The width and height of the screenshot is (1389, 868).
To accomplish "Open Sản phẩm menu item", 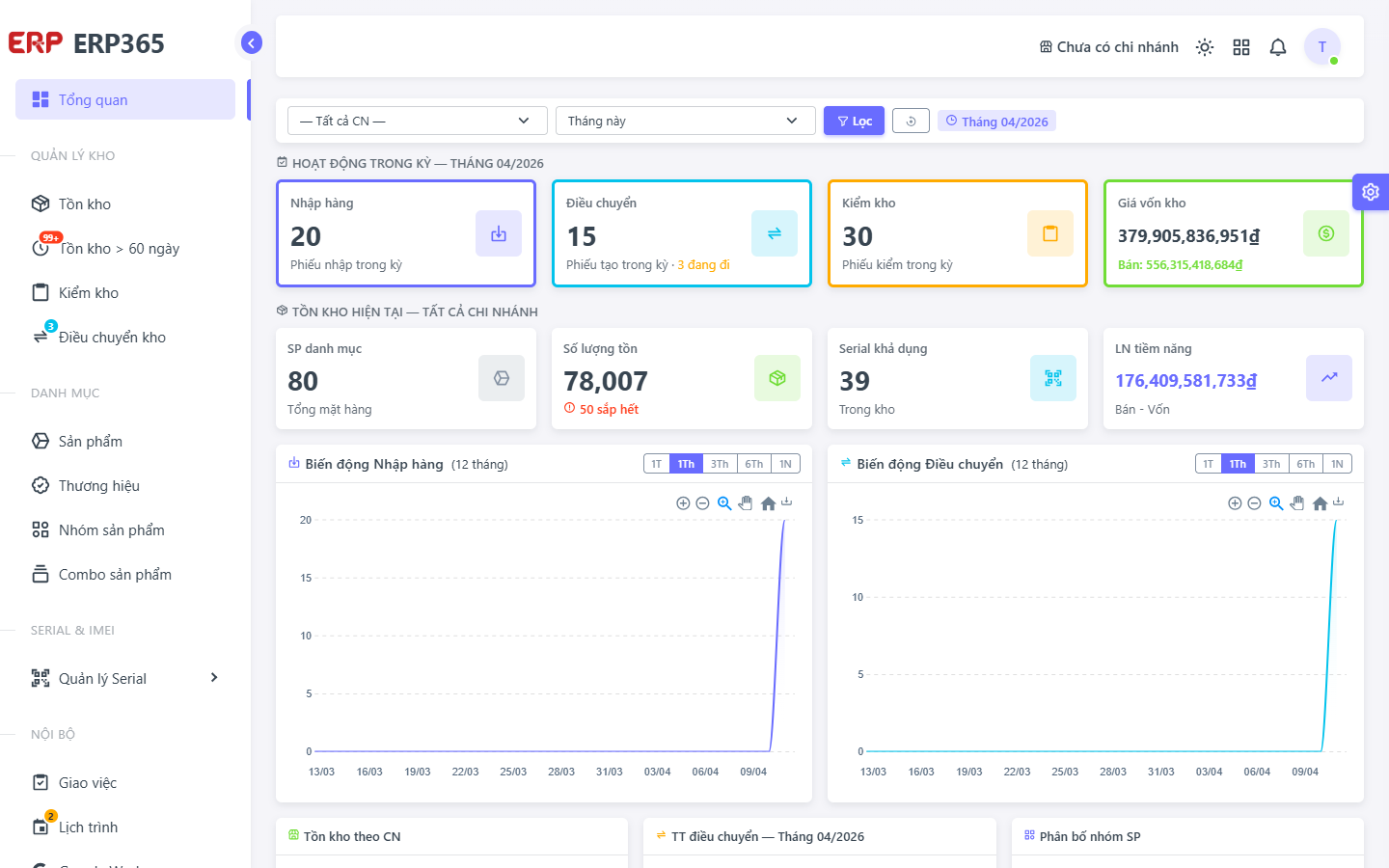I will pyautogui.click(x=125, y=441).
